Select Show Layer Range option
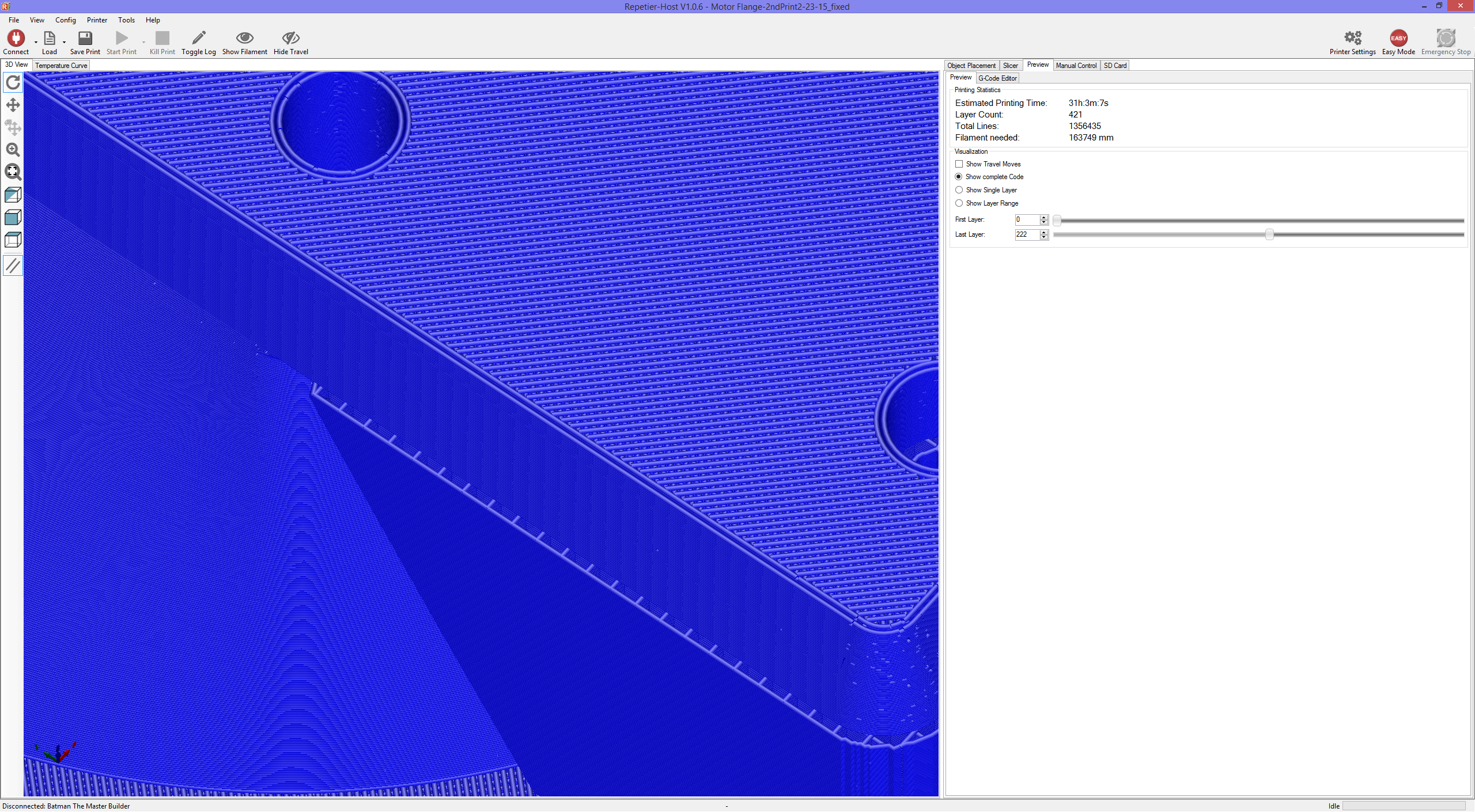1475x812 pixels. click(x=959, y=203)
